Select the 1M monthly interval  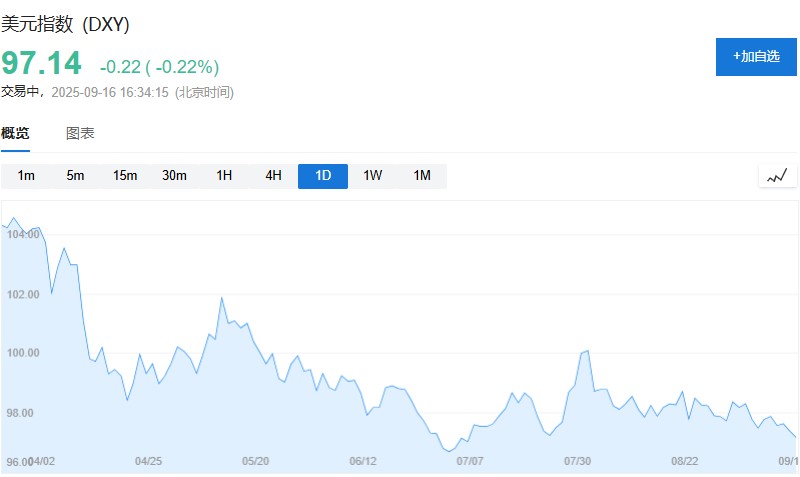pos(422,176)
